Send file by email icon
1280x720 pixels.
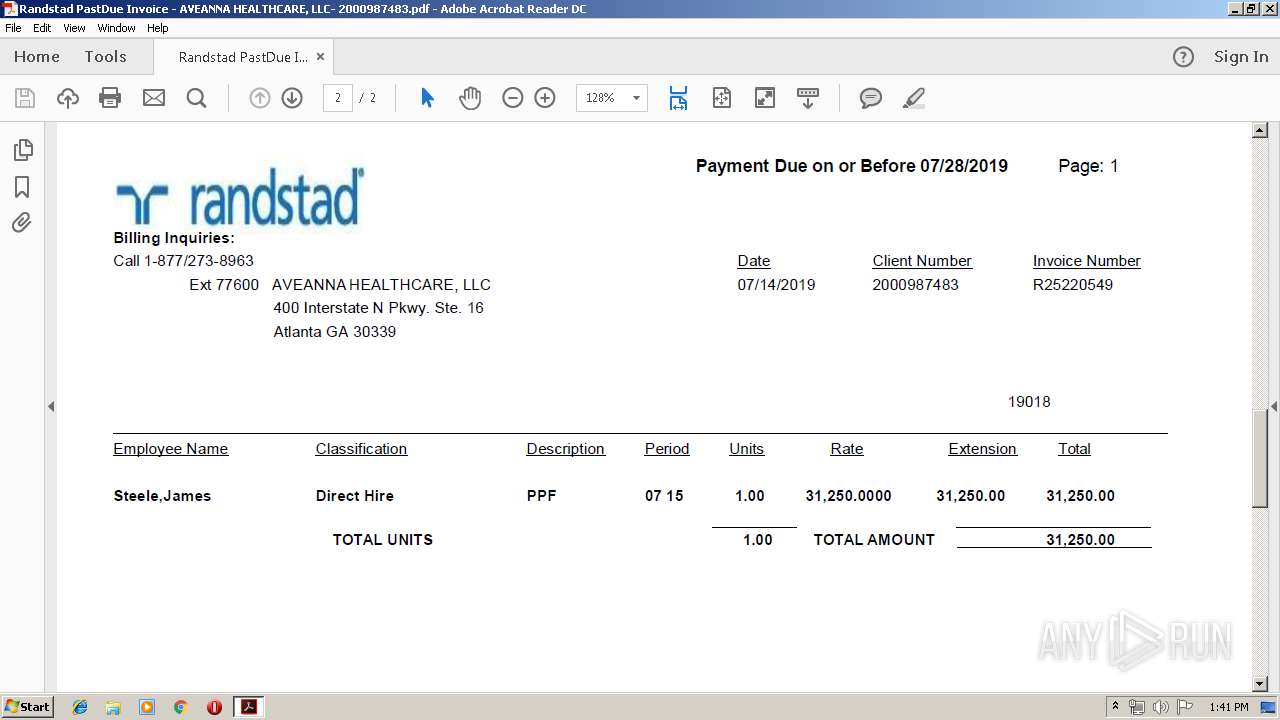pyautogui.click(x=153, y=98)
